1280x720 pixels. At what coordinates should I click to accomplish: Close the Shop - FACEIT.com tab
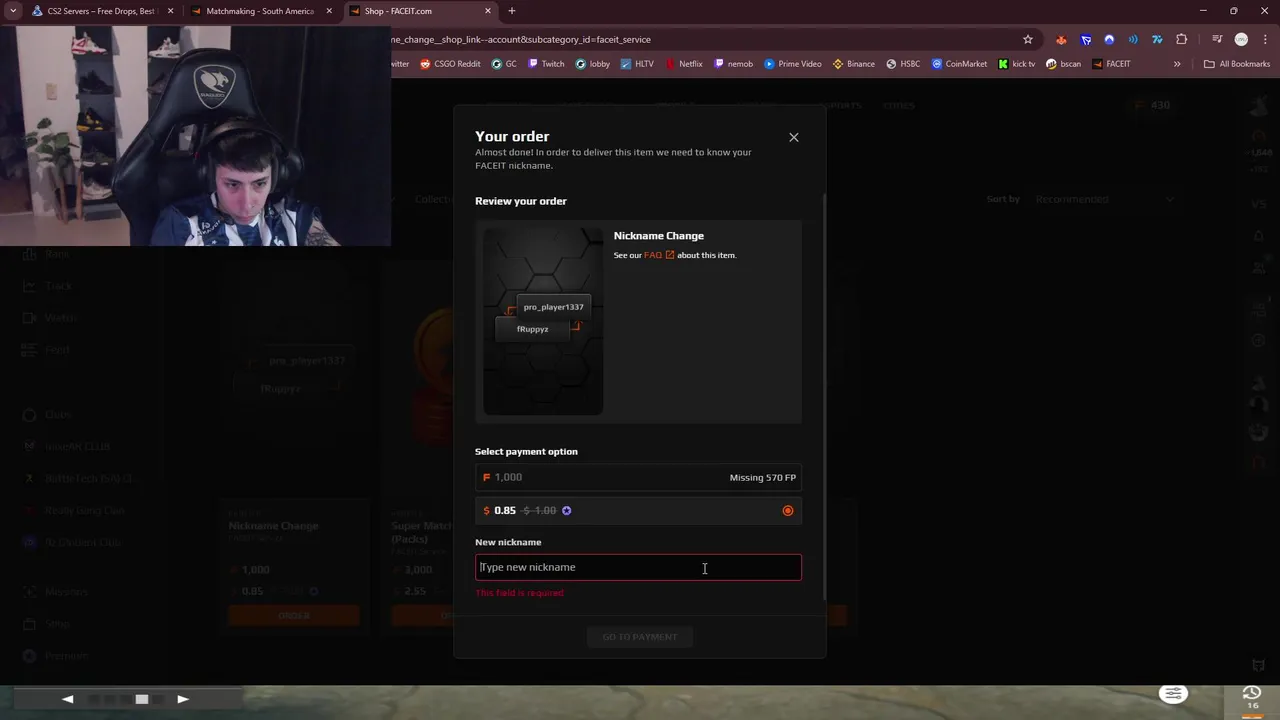[488, 11]
